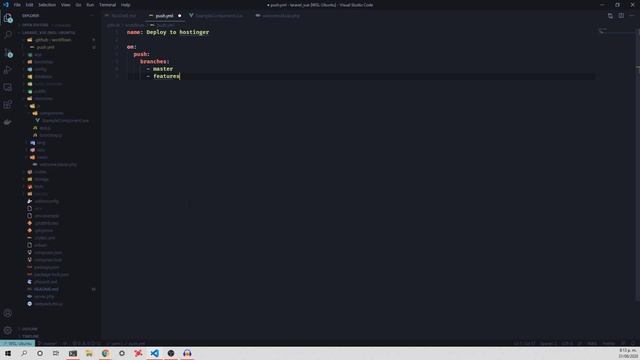Open the Terminal menu
Image resolution: width=640 pixels, height=360 pixels.
tap(108, 5)
